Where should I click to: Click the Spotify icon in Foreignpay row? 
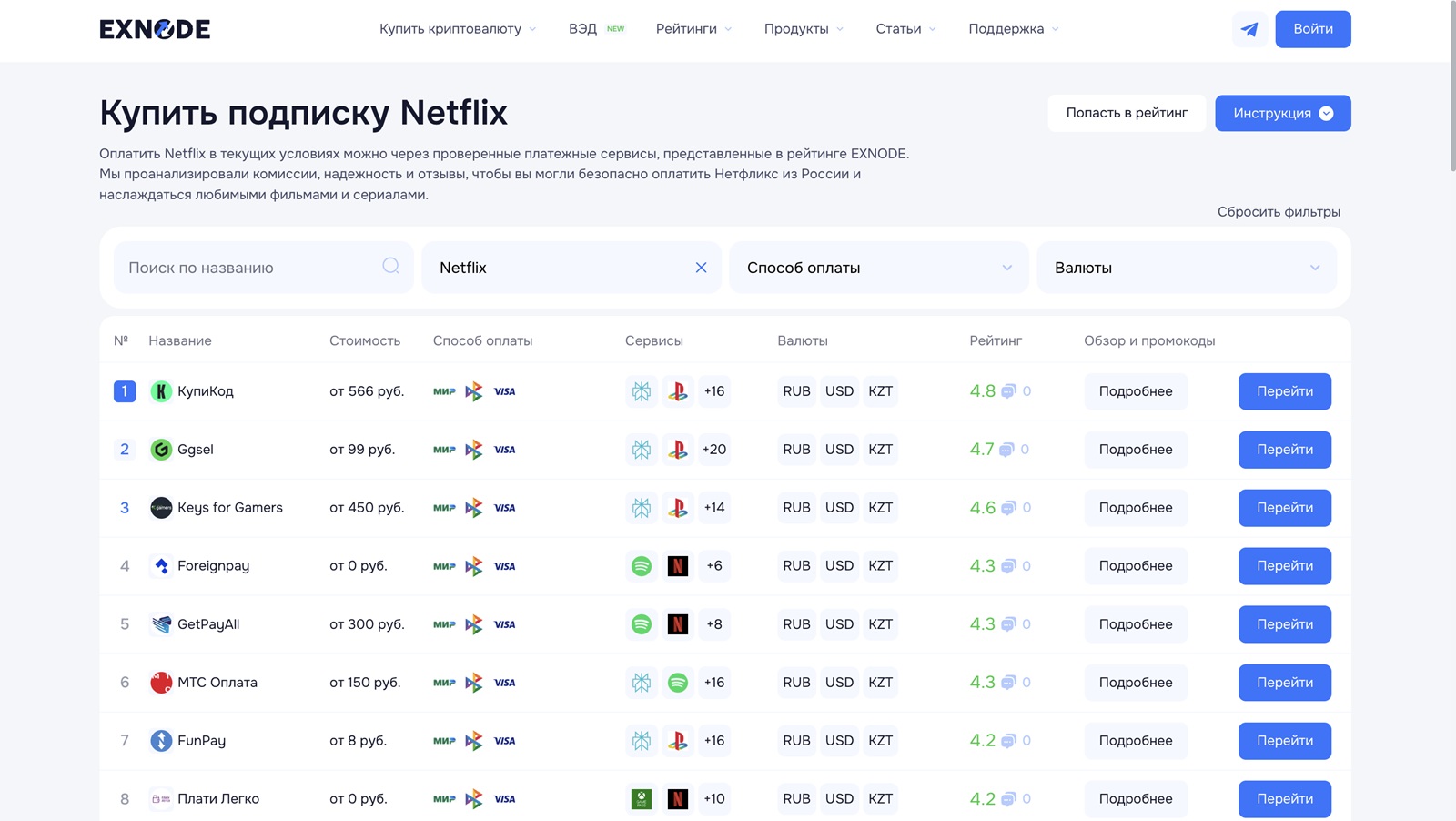pos(642,566)
